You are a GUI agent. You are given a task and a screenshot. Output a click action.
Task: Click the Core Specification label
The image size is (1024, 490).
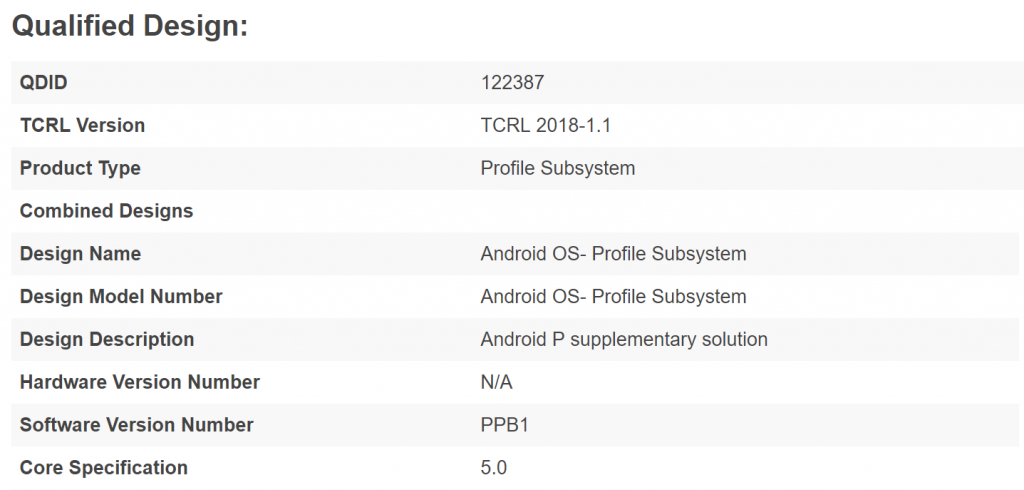tap(104, 468)
